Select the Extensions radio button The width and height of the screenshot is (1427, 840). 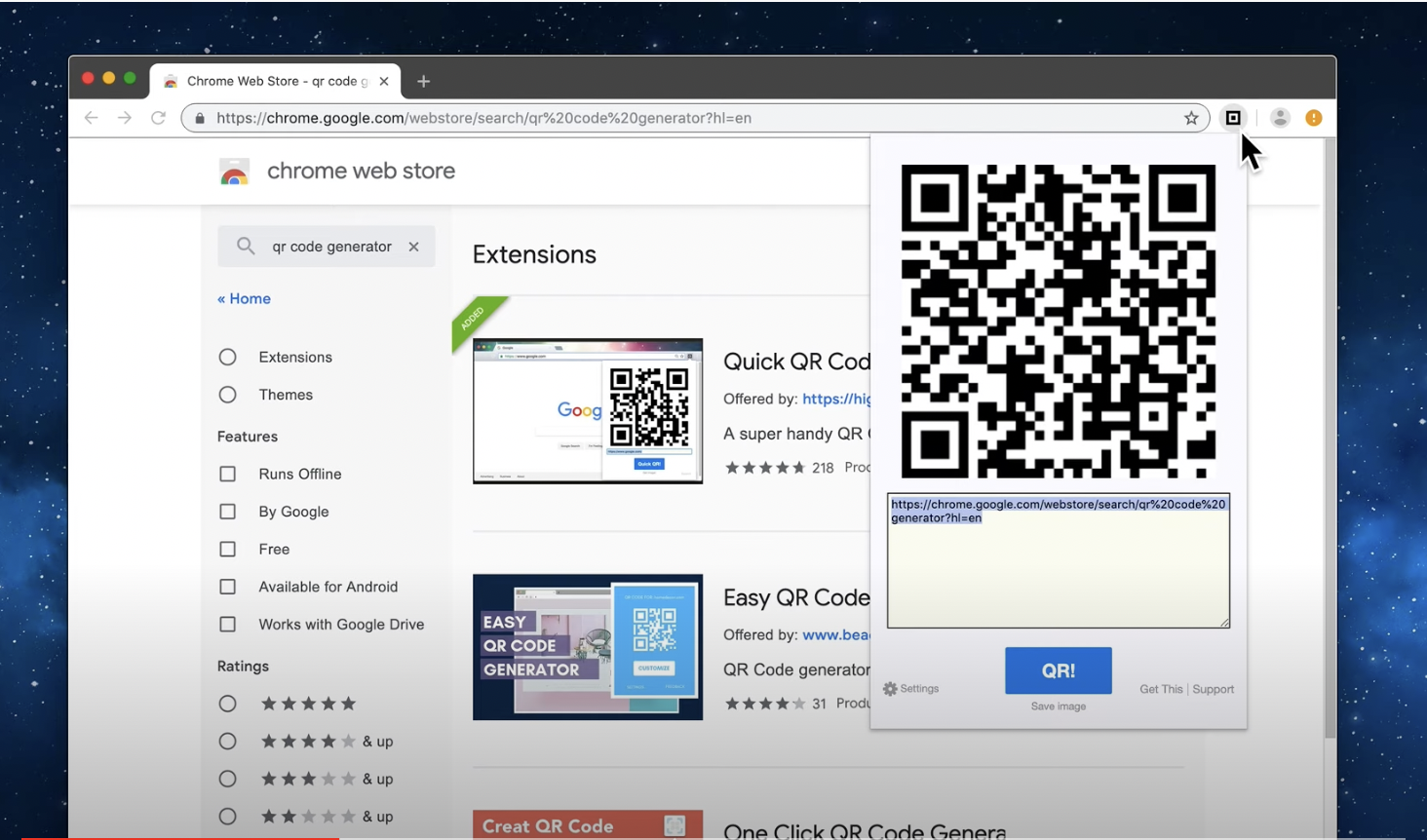click(227, 357)
